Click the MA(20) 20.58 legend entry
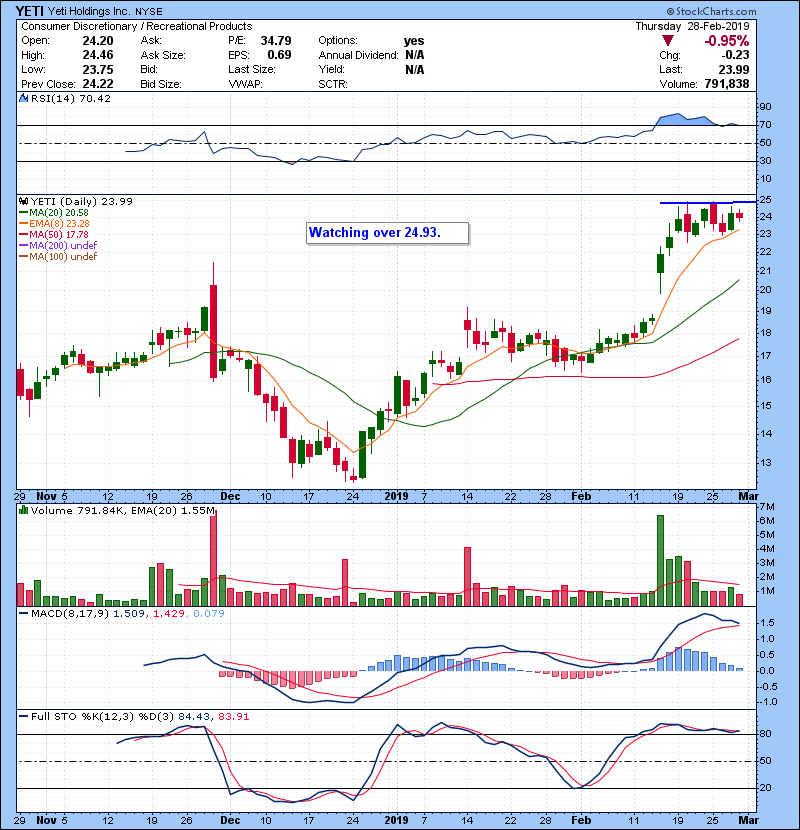This screenshot has width=800, height=830. pyautogui.click(x=54, y=213)
